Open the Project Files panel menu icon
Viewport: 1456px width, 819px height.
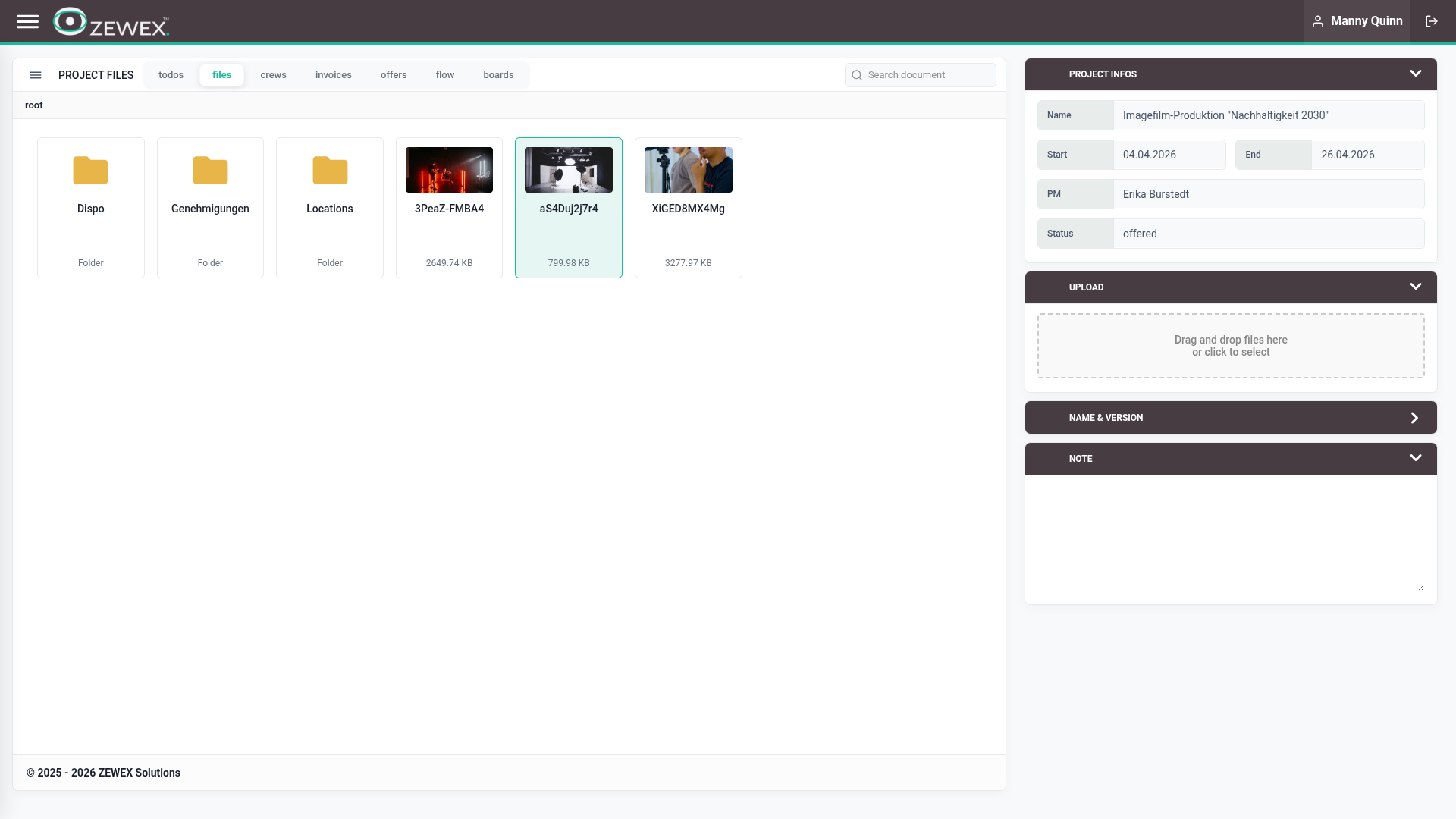click(x=36, y=75)
